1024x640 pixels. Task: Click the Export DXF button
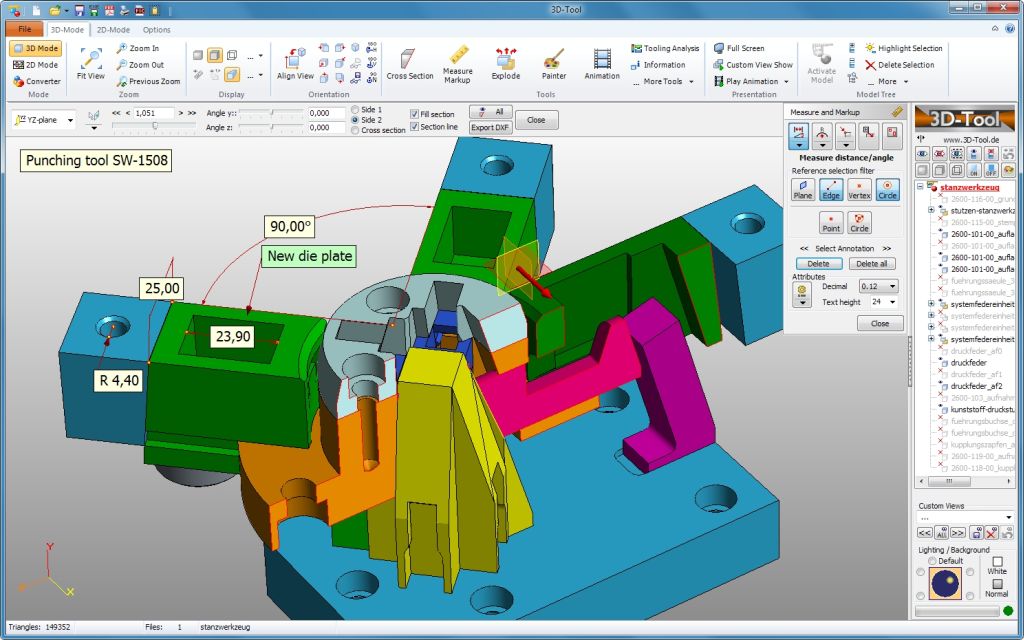pyautogui.click(x=490, y=128)
